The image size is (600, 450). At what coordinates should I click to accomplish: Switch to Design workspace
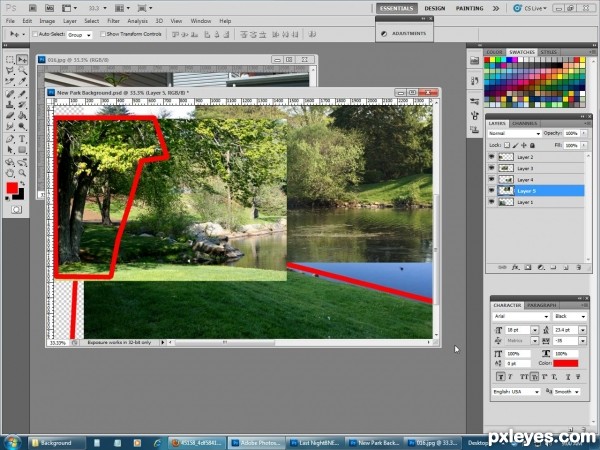click(x=435, y=8)
